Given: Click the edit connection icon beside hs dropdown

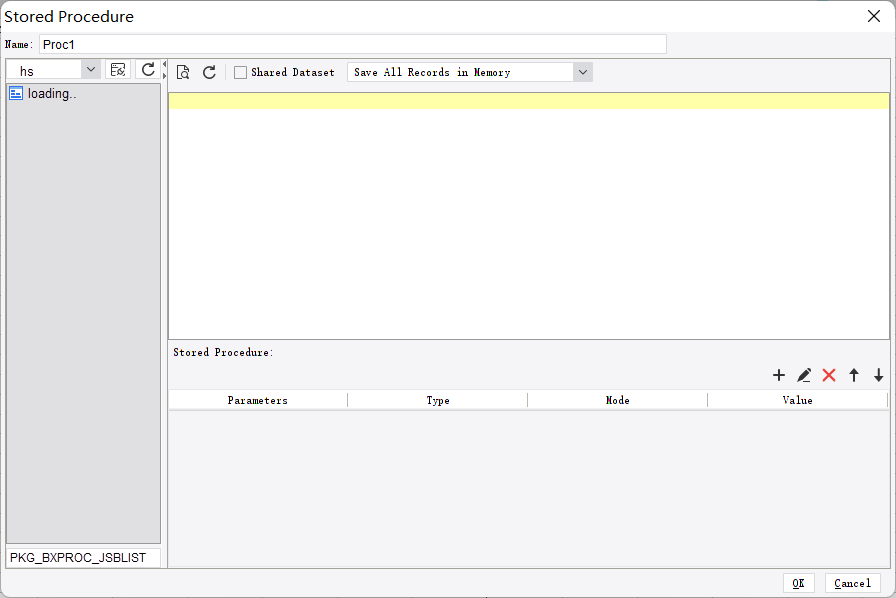Looking at the screenshot, I should [x=117, y=69].
